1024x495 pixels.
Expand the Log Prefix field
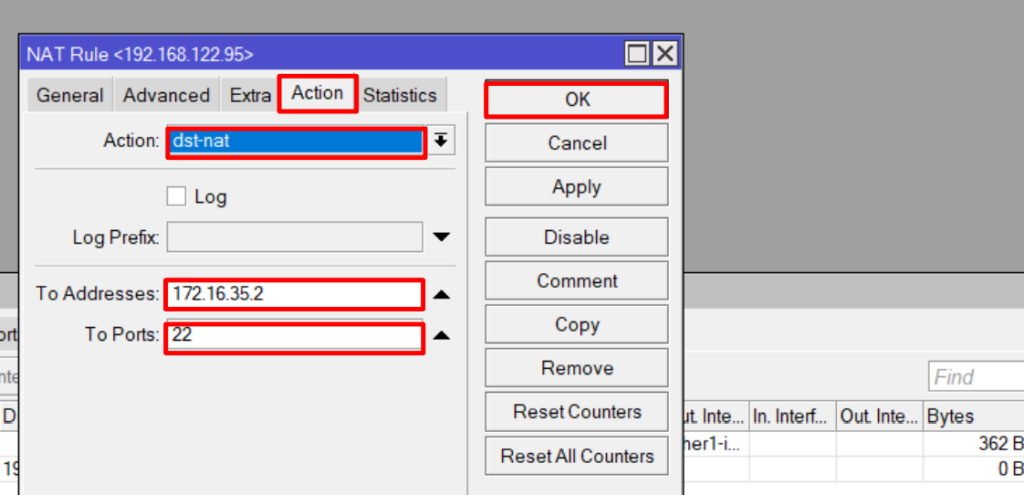[x=442, y=238]
